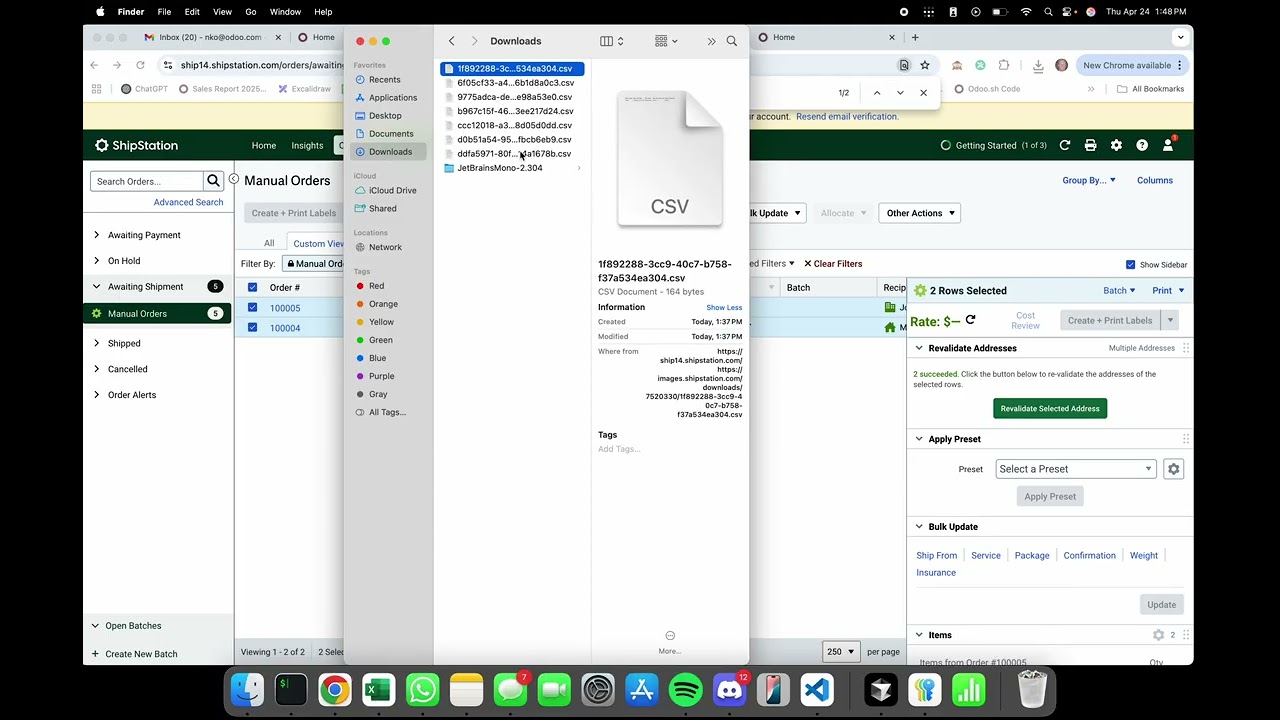Click the search orders magnifier button
Image resolution: width=1280 pixels, height=720 pixels.
[213, 181]
